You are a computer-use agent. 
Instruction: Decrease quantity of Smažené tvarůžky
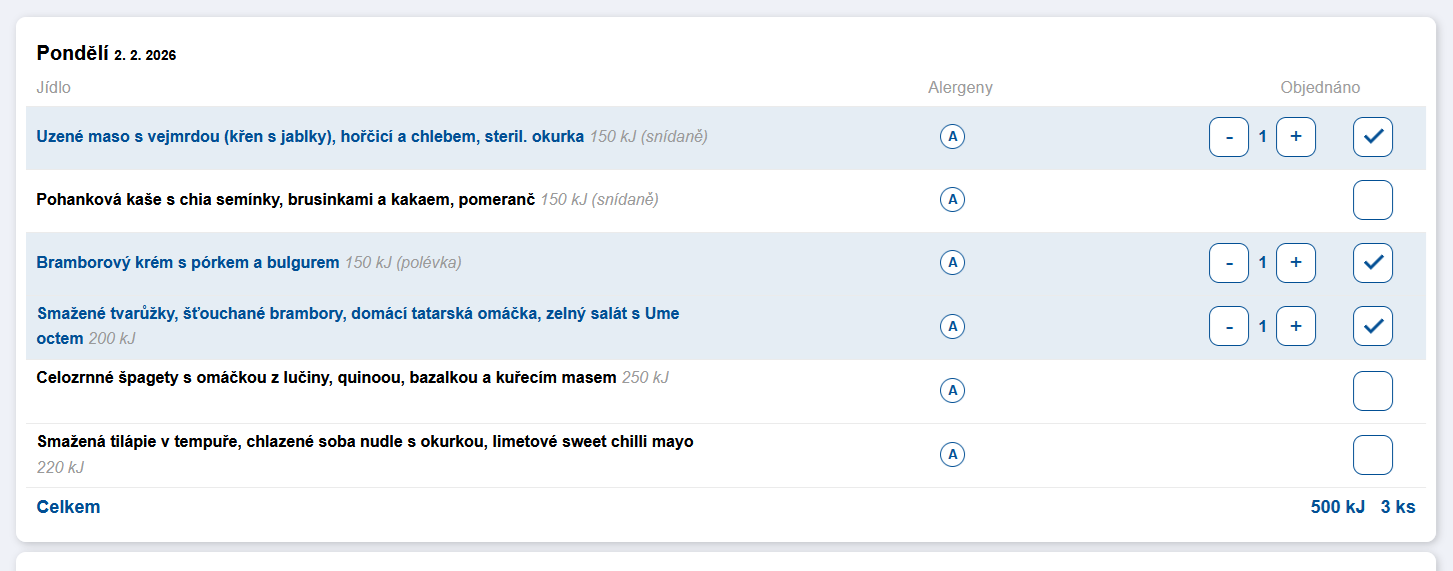[x=1229, y=326]
